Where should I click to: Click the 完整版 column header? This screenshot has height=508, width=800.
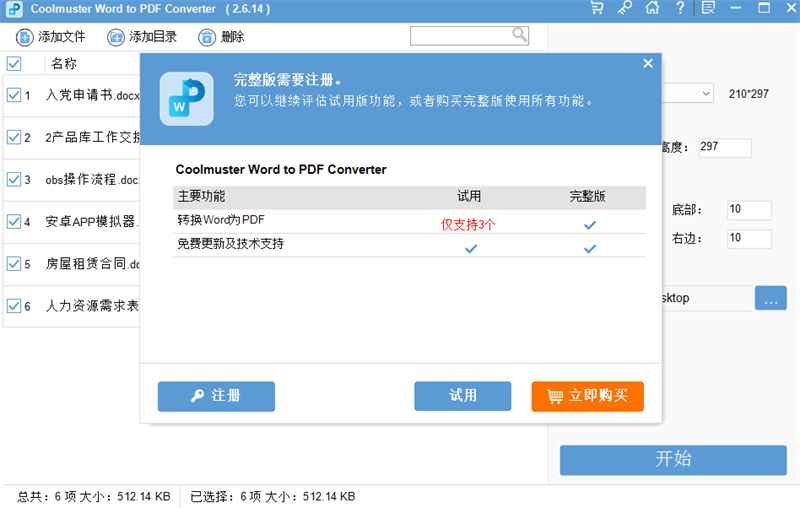pos(587,196)
